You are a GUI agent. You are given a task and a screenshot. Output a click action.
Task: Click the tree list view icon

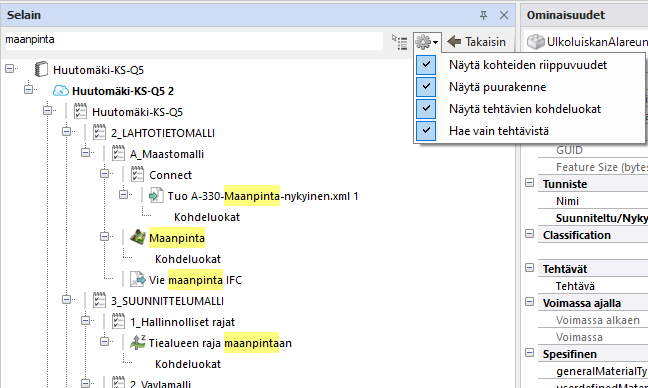(x=400, y=42)
